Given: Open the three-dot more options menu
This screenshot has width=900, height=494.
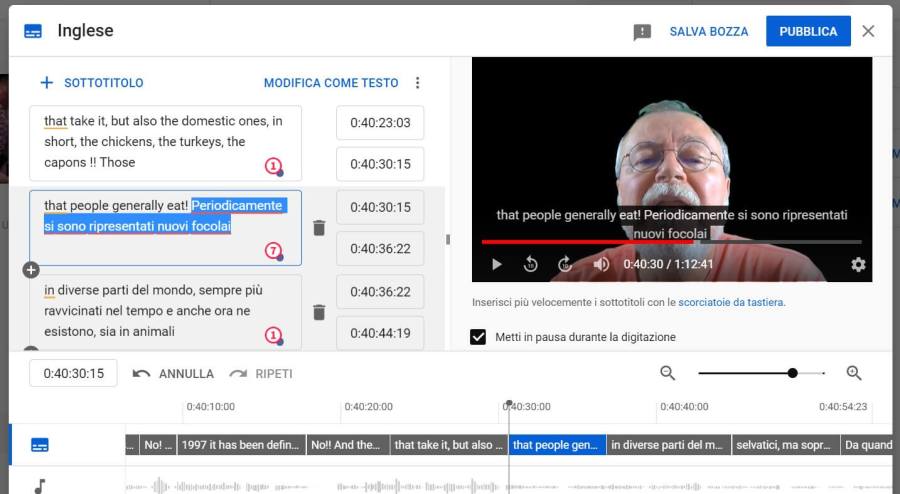Looking at the screenshot, I should click(418, 83).
